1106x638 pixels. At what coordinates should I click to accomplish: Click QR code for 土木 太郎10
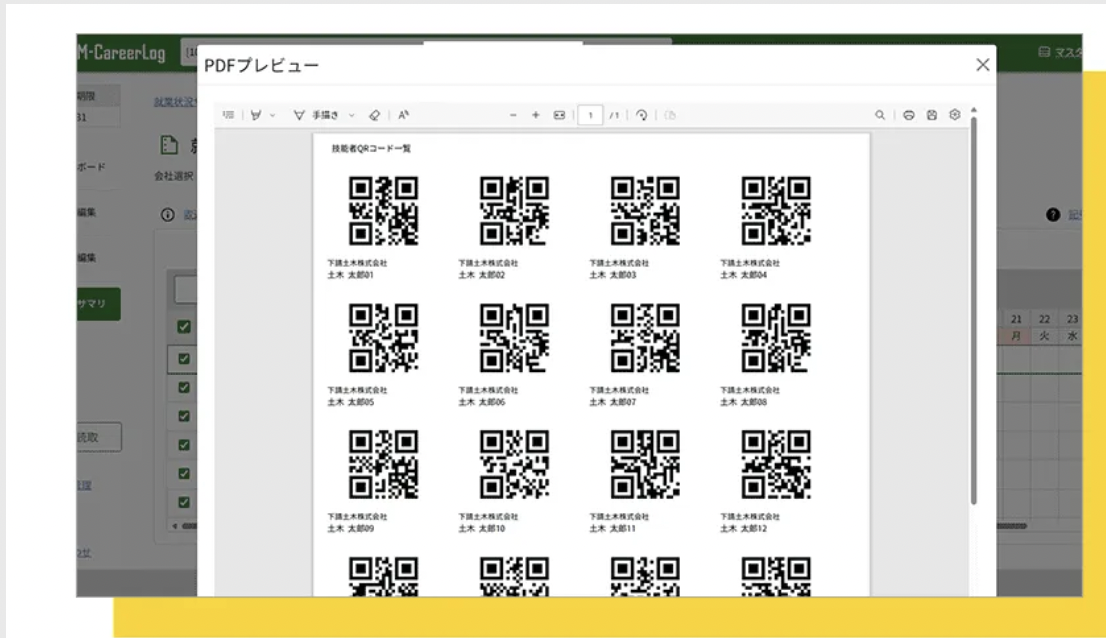514,465
